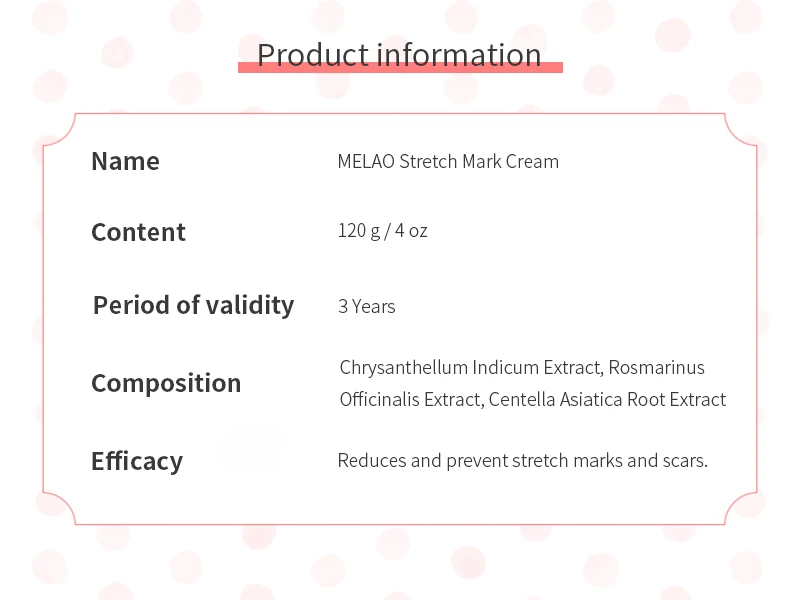800x600 pixels.
Task: Select the Name label
Action: click(x=125, y=161)
